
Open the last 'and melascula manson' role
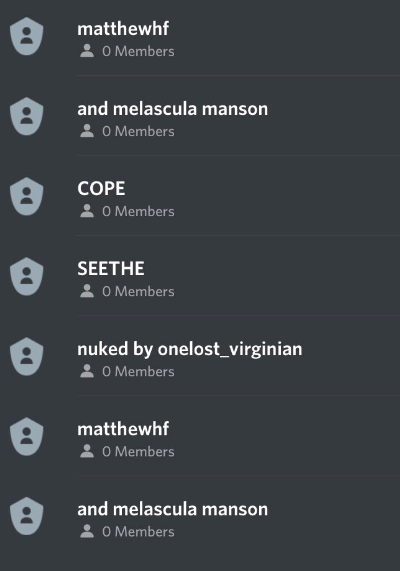200,516
